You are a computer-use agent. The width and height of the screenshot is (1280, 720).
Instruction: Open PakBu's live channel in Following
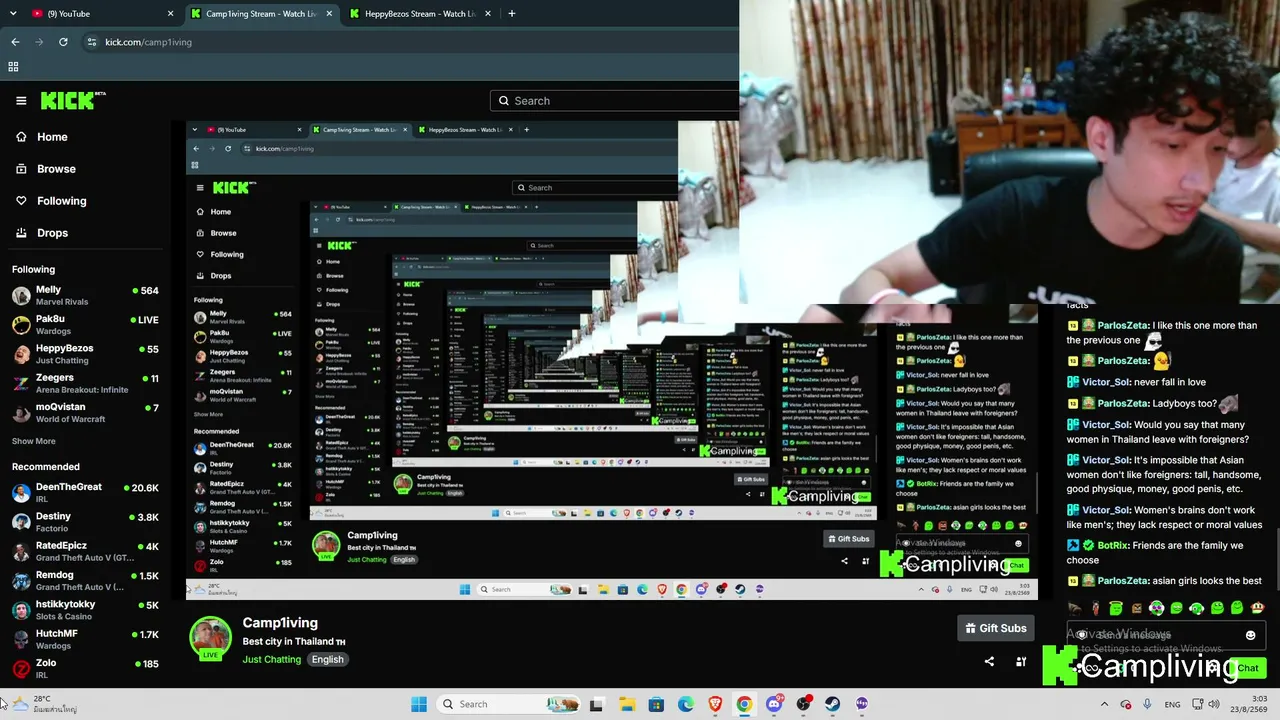click(85, 325)
